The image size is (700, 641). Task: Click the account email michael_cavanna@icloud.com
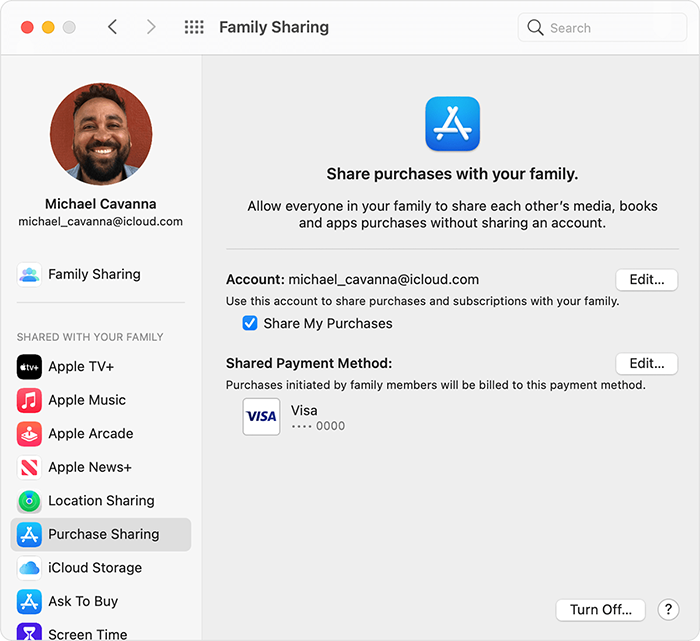point(383,279)
